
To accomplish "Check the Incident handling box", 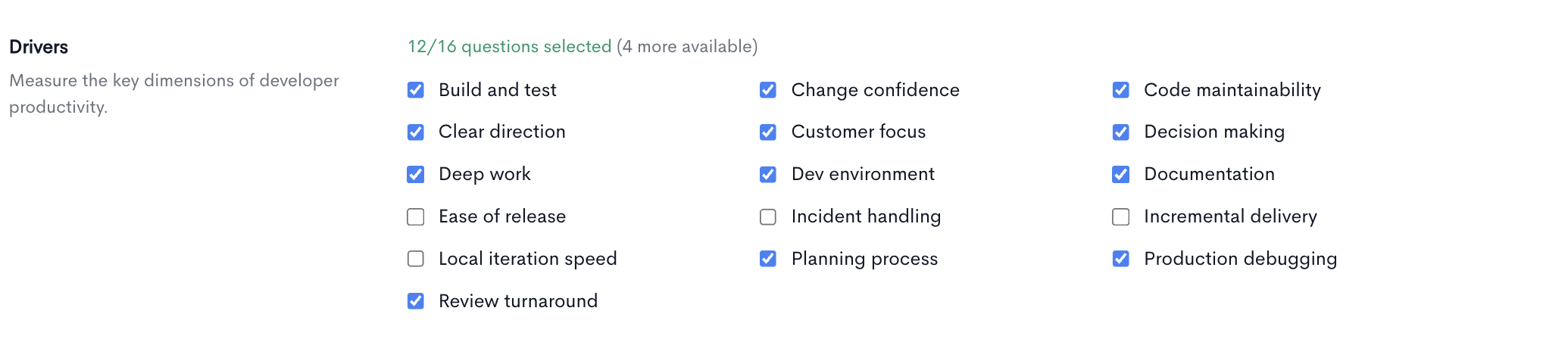I will point(768,217).
